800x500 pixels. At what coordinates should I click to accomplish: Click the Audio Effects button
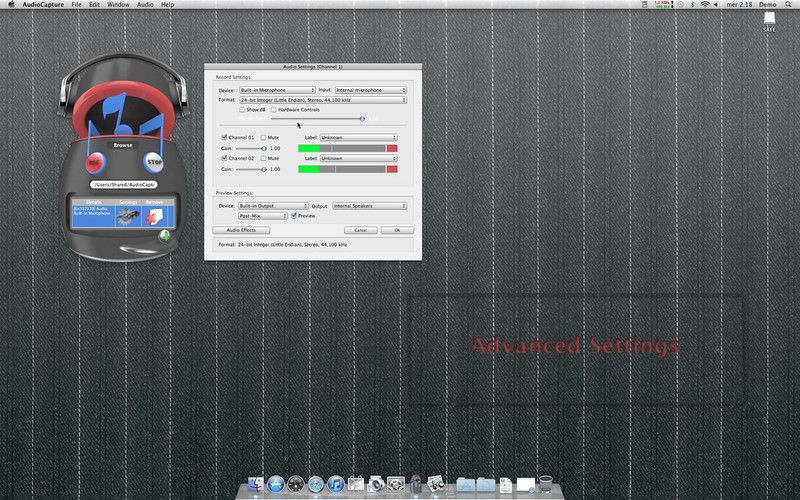click(x=241, y=230)
